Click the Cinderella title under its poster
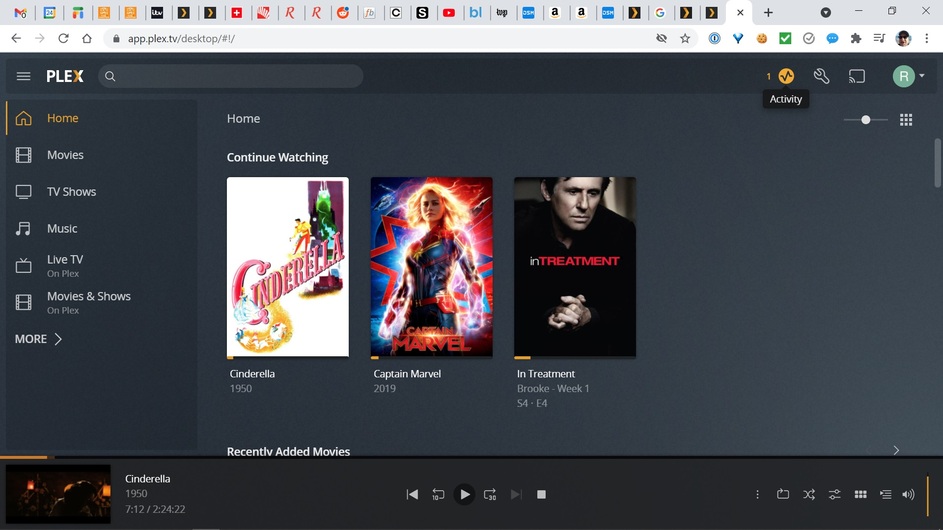943x530 pixels. coord(252,374)
